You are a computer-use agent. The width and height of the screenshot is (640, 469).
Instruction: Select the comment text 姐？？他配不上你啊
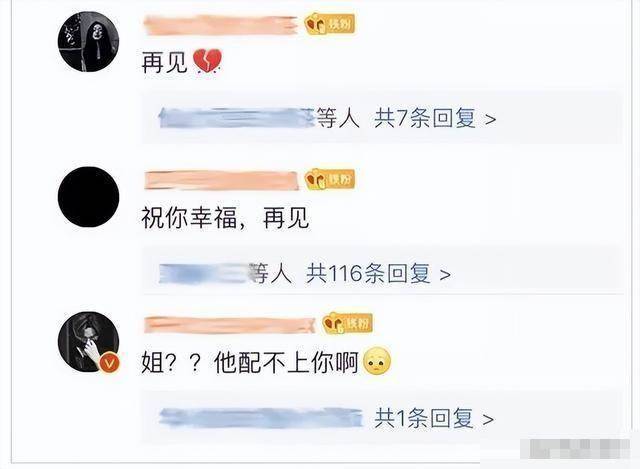click(250, 362)
